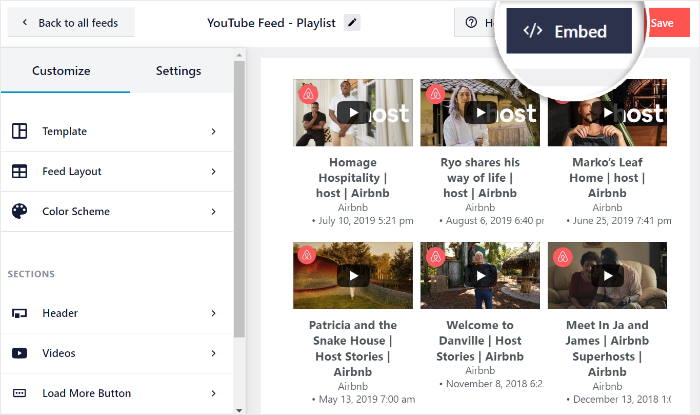Click the Color Scheme palette icon
The image size is (700, 415).
pyautogui.click(x=19, y=211)
